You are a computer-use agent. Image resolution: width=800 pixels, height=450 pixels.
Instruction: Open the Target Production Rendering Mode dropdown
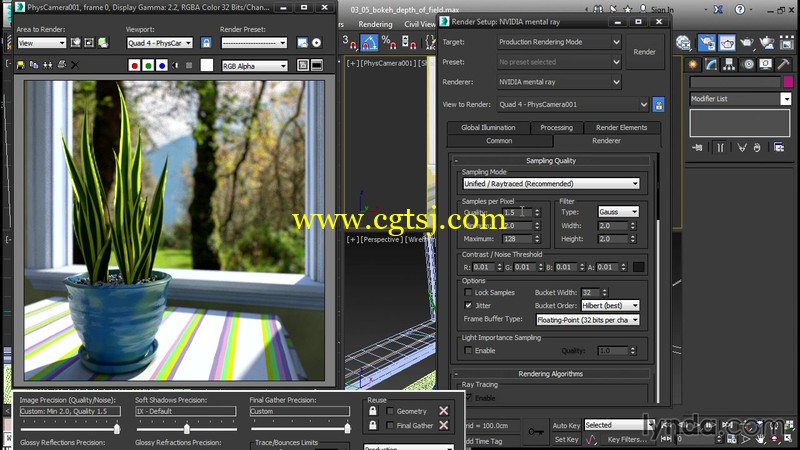click(x=559, y=42)
